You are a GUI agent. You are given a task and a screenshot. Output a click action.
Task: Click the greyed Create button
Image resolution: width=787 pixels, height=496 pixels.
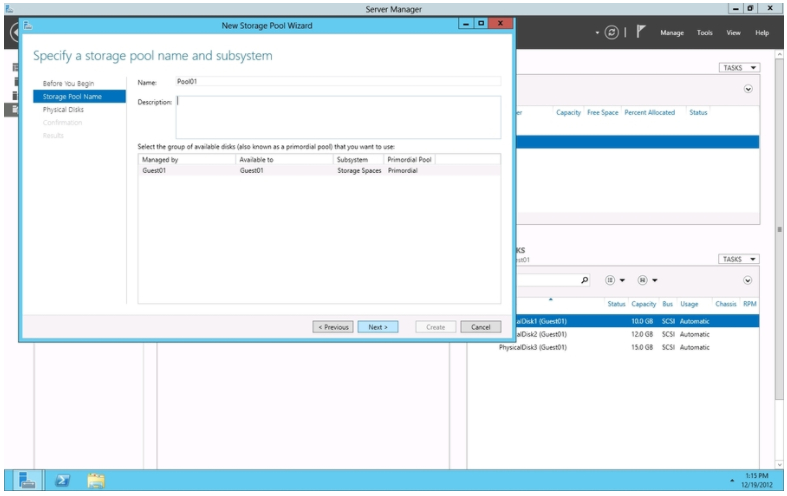[436, 327]
